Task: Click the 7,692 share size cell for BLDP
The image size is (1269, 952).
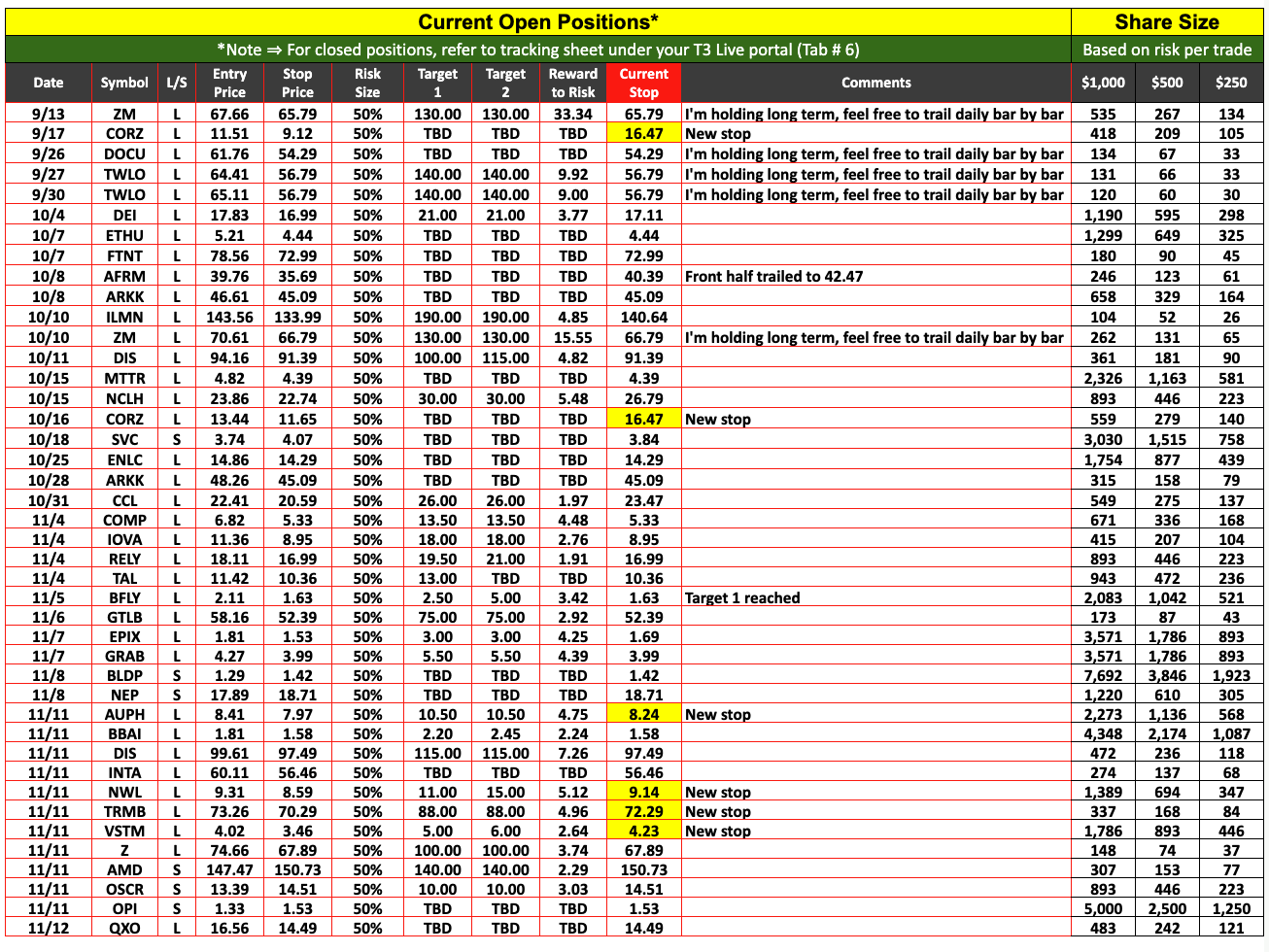Action: point(1103,676)
